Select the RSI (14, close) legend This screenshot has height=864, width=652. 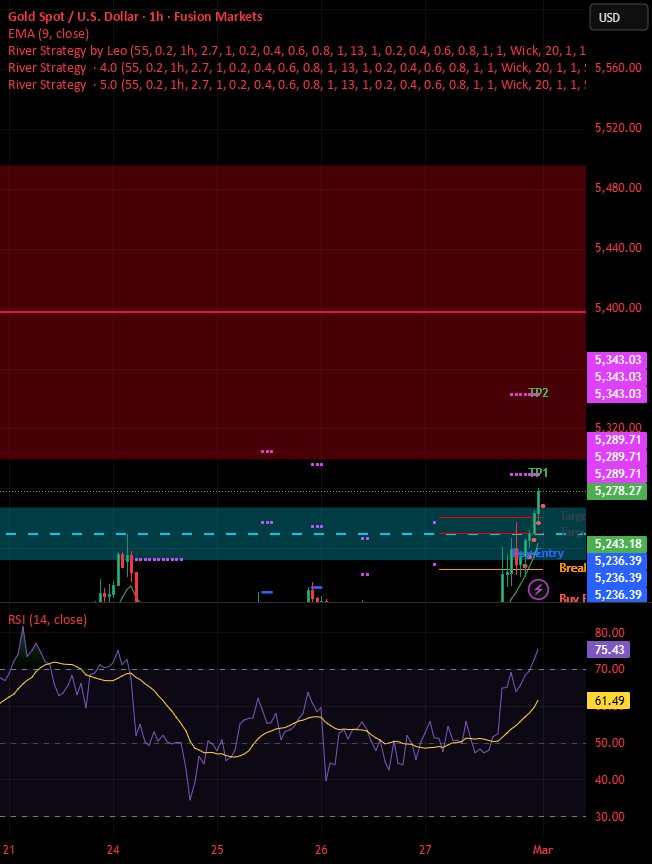[x=47, y=619]
